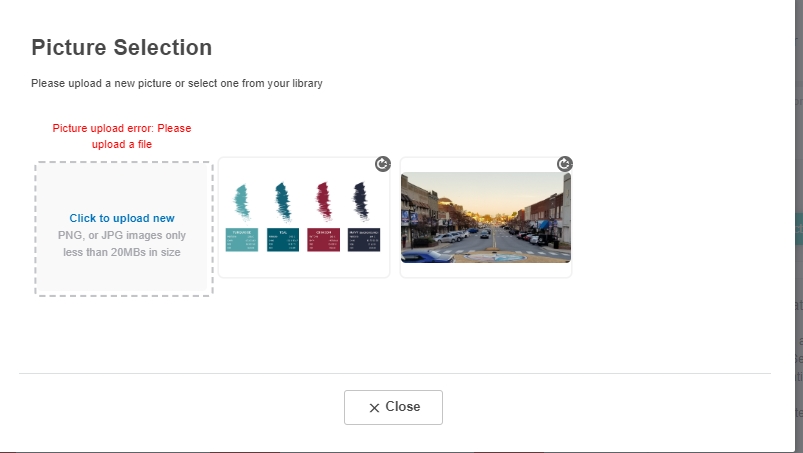Click the 'Click to upload new' link
Screen dimensions: 803x453
[122, 218]
